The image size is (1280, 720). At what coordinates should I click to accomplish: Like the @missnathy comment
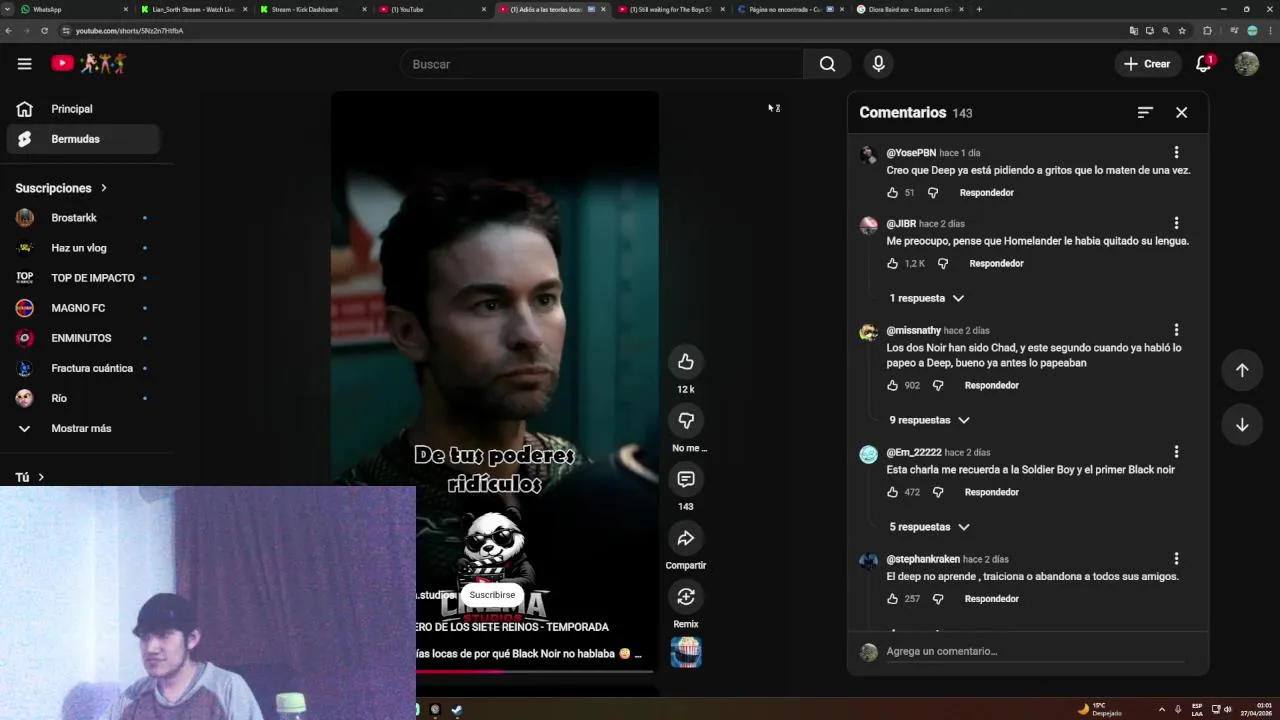point(893,386)
